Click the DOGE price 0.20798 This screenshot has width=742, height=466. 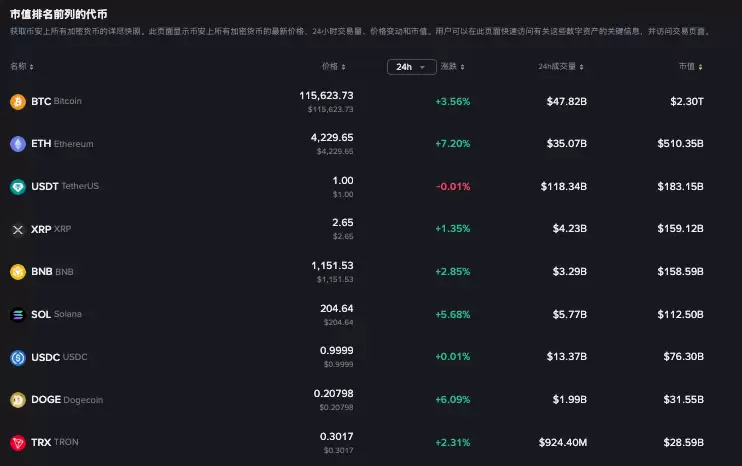click(x=332, y=394)
